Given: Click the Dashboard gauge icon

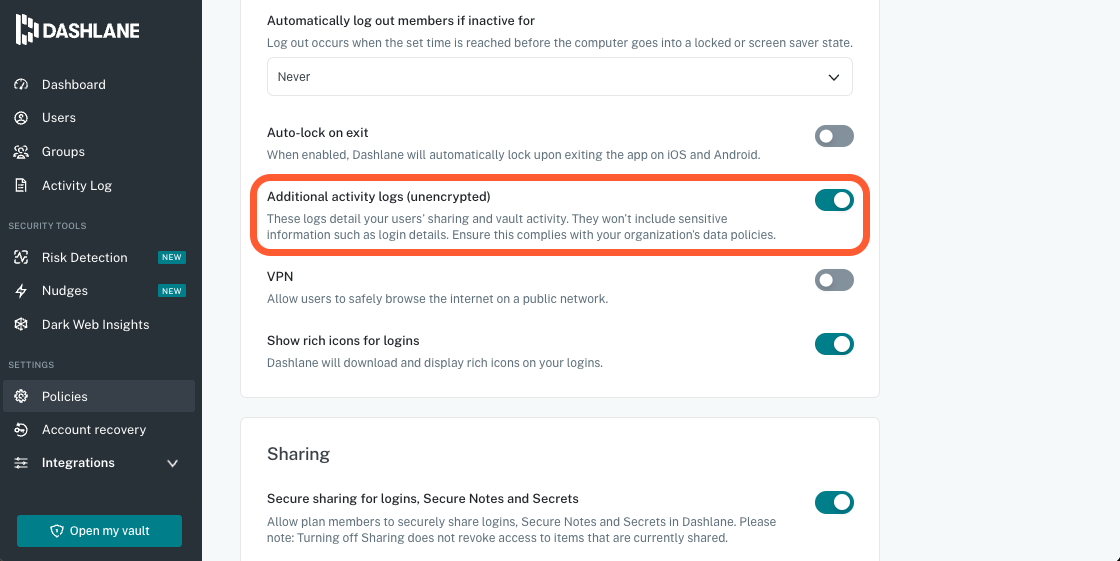Looking at the screenshot, I should (21, 85).
